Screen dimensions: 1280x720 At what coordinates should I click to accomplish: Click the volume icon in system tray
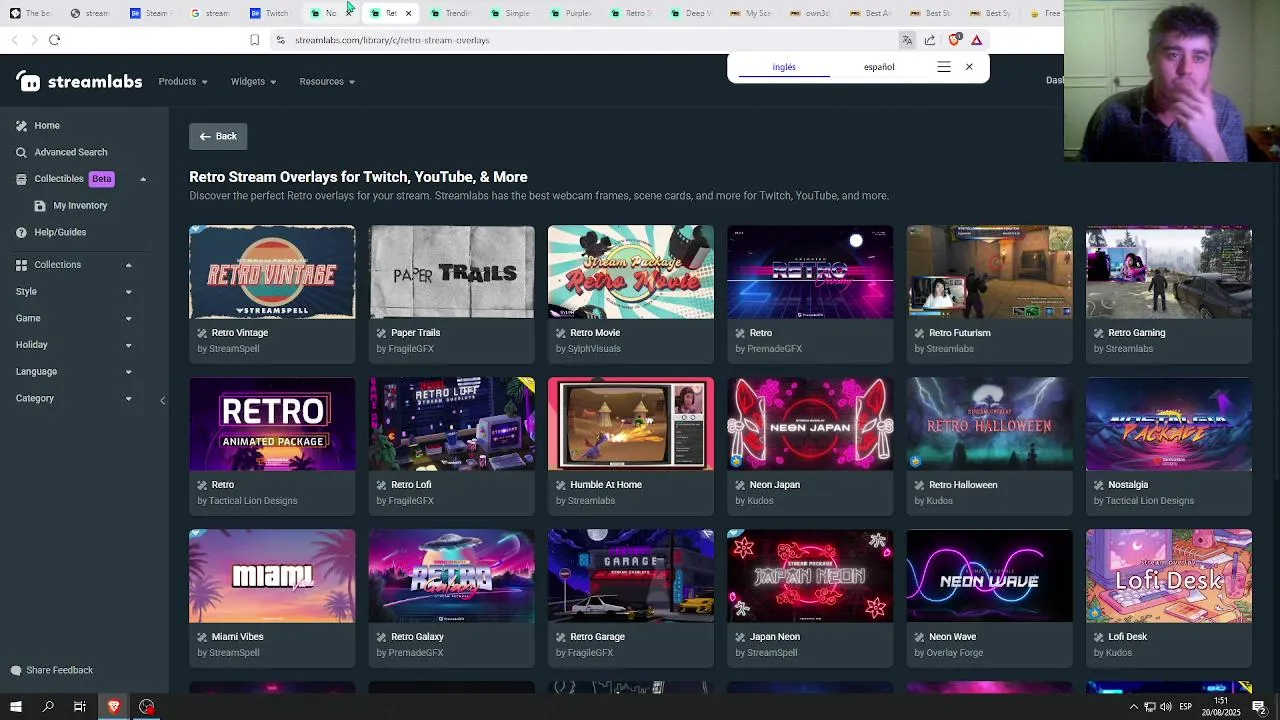click(1166, 707)
